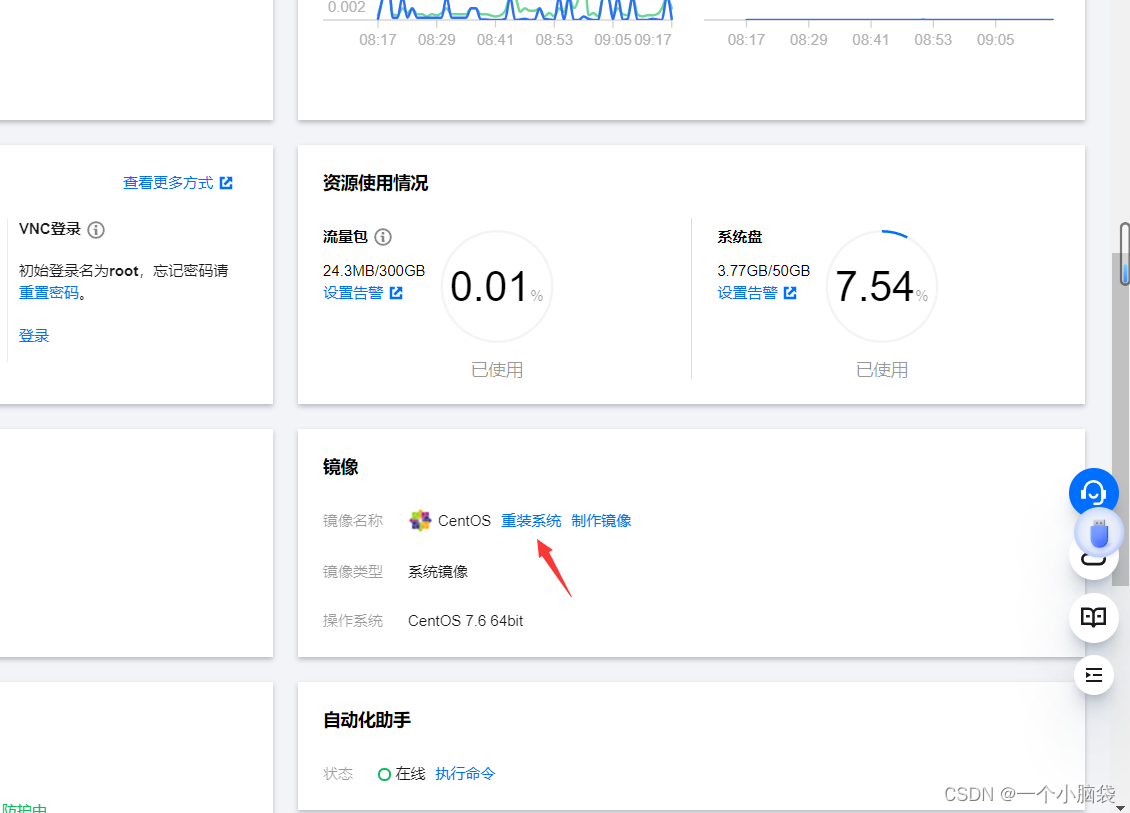
Task: Open 执行命令 in 自动化助手
Action: [465, 773]
